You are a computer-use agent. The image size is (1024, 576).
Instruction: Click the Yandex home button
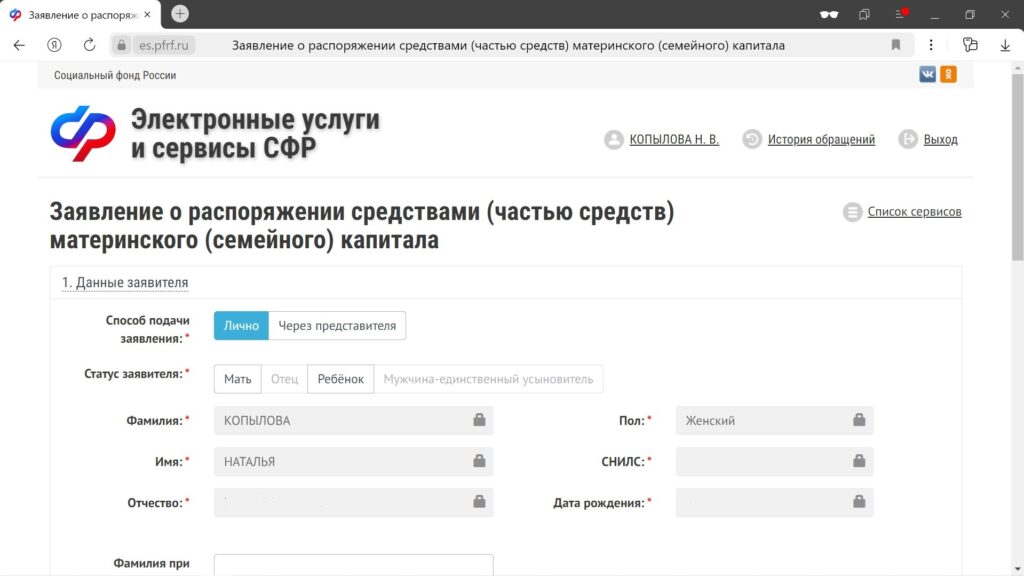click(x=54, y=45)
